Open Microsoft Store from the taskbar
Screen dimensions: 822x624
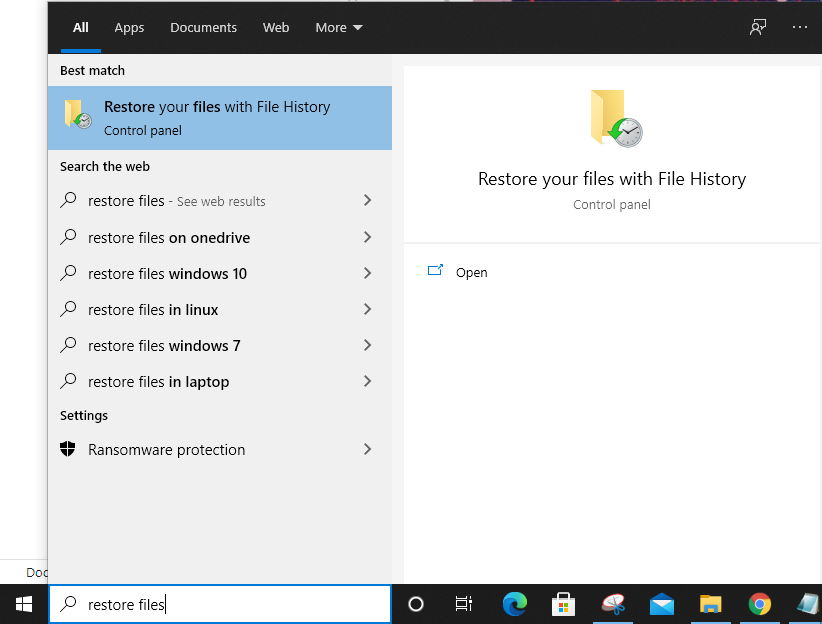click(564, 604)
